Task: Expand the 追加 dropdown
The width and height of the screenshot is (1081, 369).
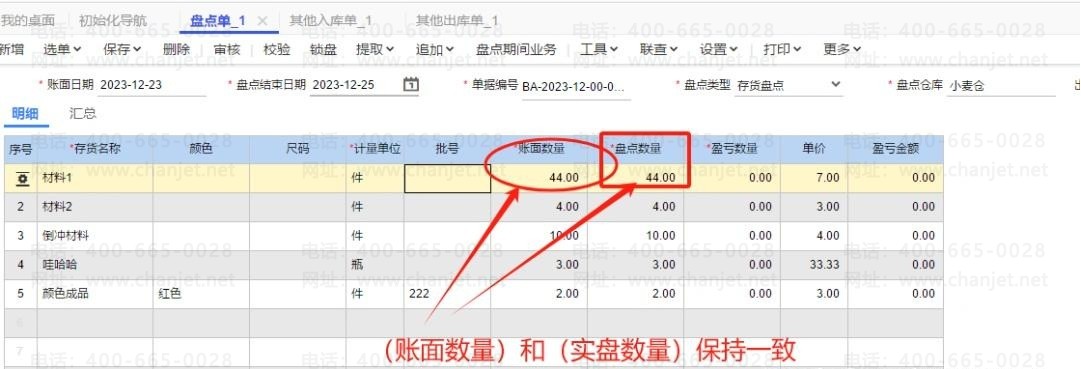Action: click(x=435, y=49)
